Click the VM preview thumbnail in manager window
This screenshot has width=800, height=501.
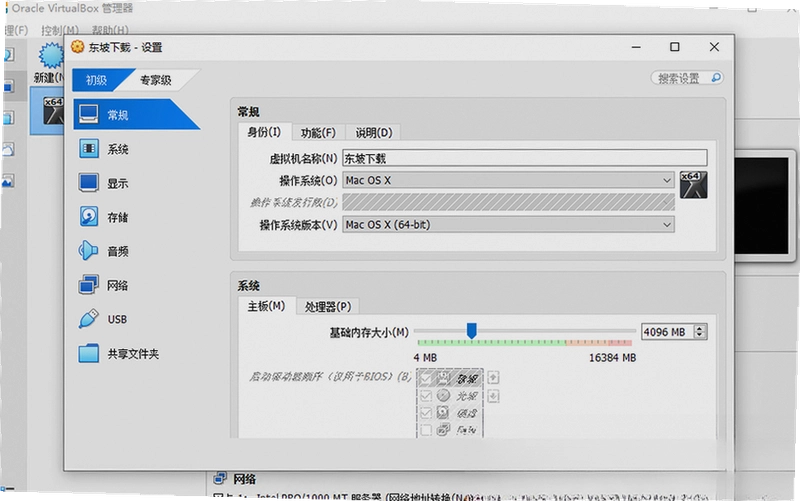[761, 205]
